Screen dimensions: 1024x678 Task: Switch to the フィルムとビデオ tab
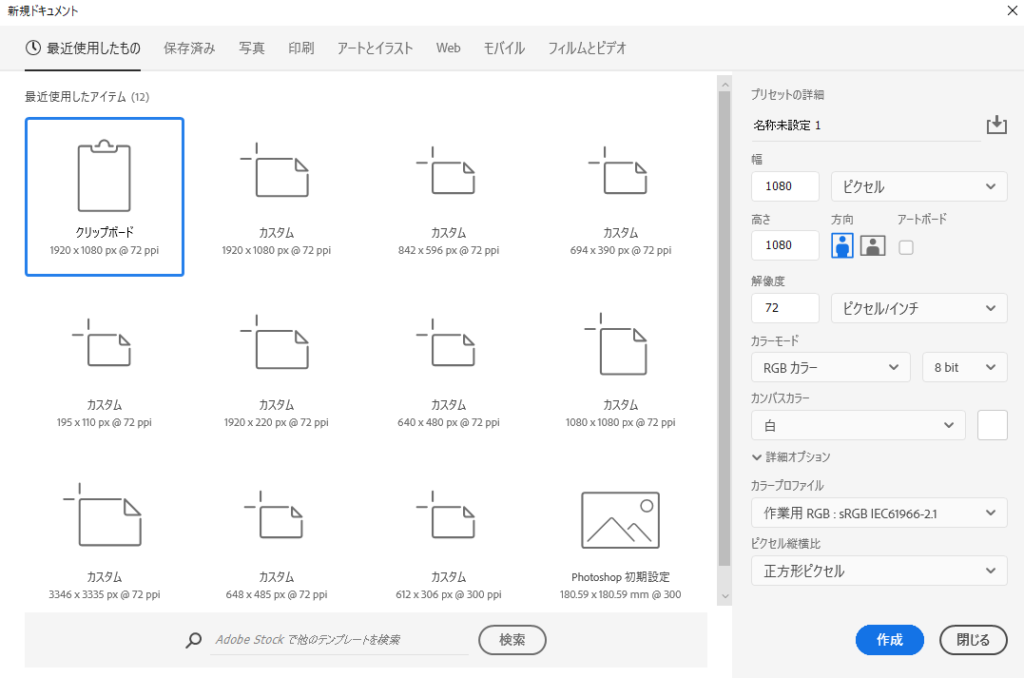coord(586,47)
